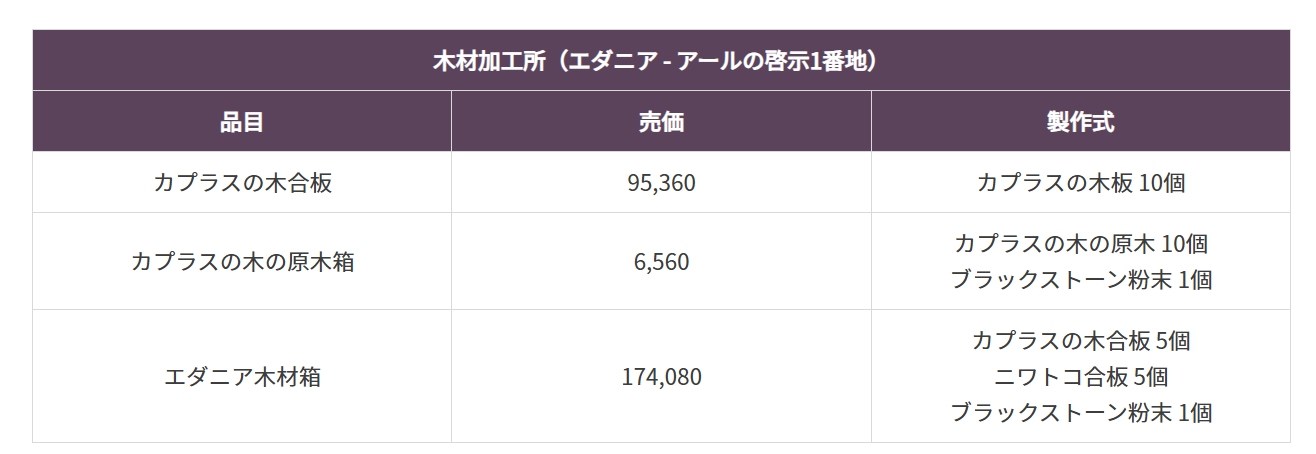Select the 製作式 column header
This screenshot has width=1316, height=454.
(1080, 122)
